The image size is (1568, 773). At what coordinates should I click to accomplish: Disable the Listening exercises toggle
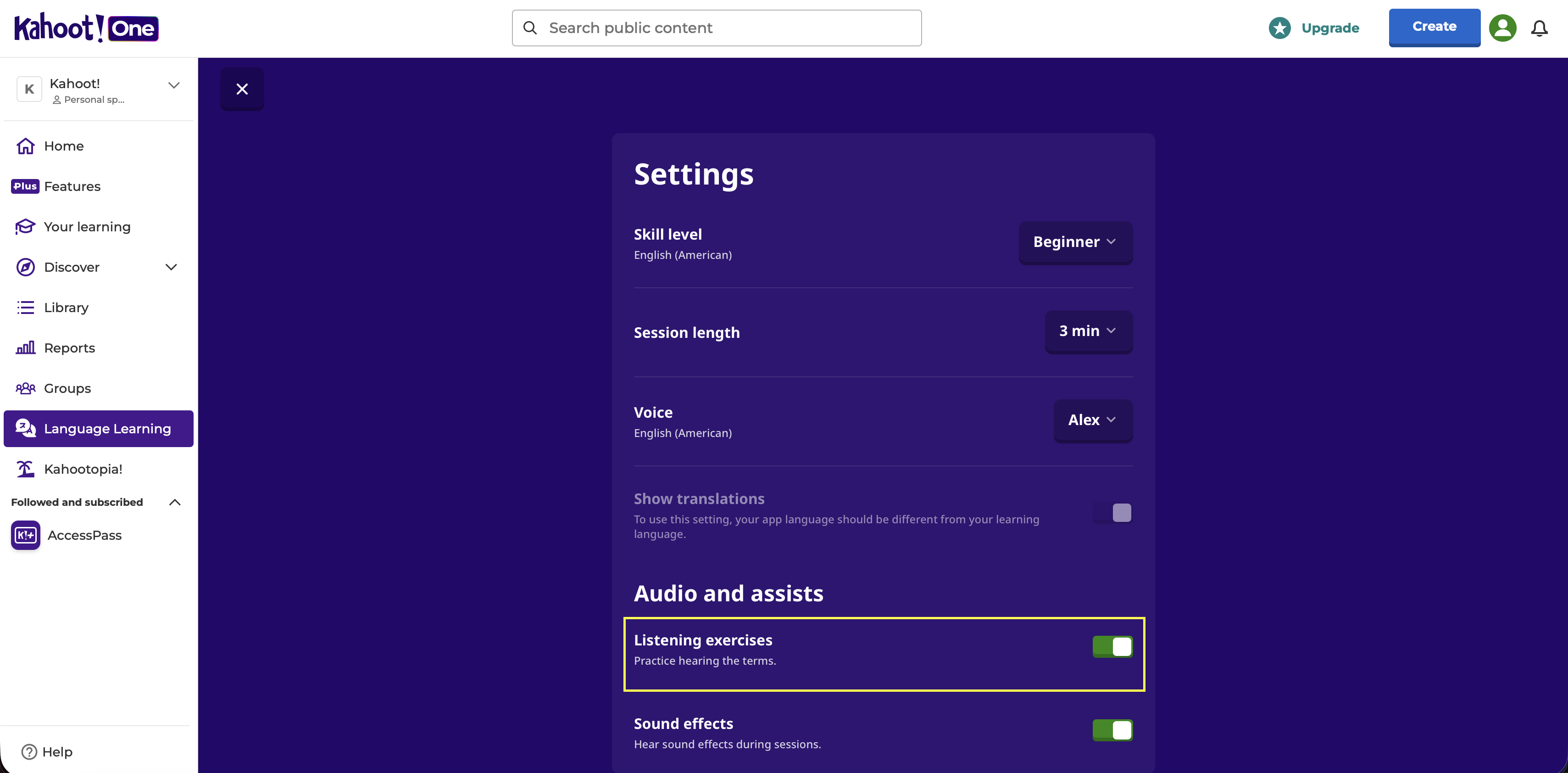coord(1112,646)
